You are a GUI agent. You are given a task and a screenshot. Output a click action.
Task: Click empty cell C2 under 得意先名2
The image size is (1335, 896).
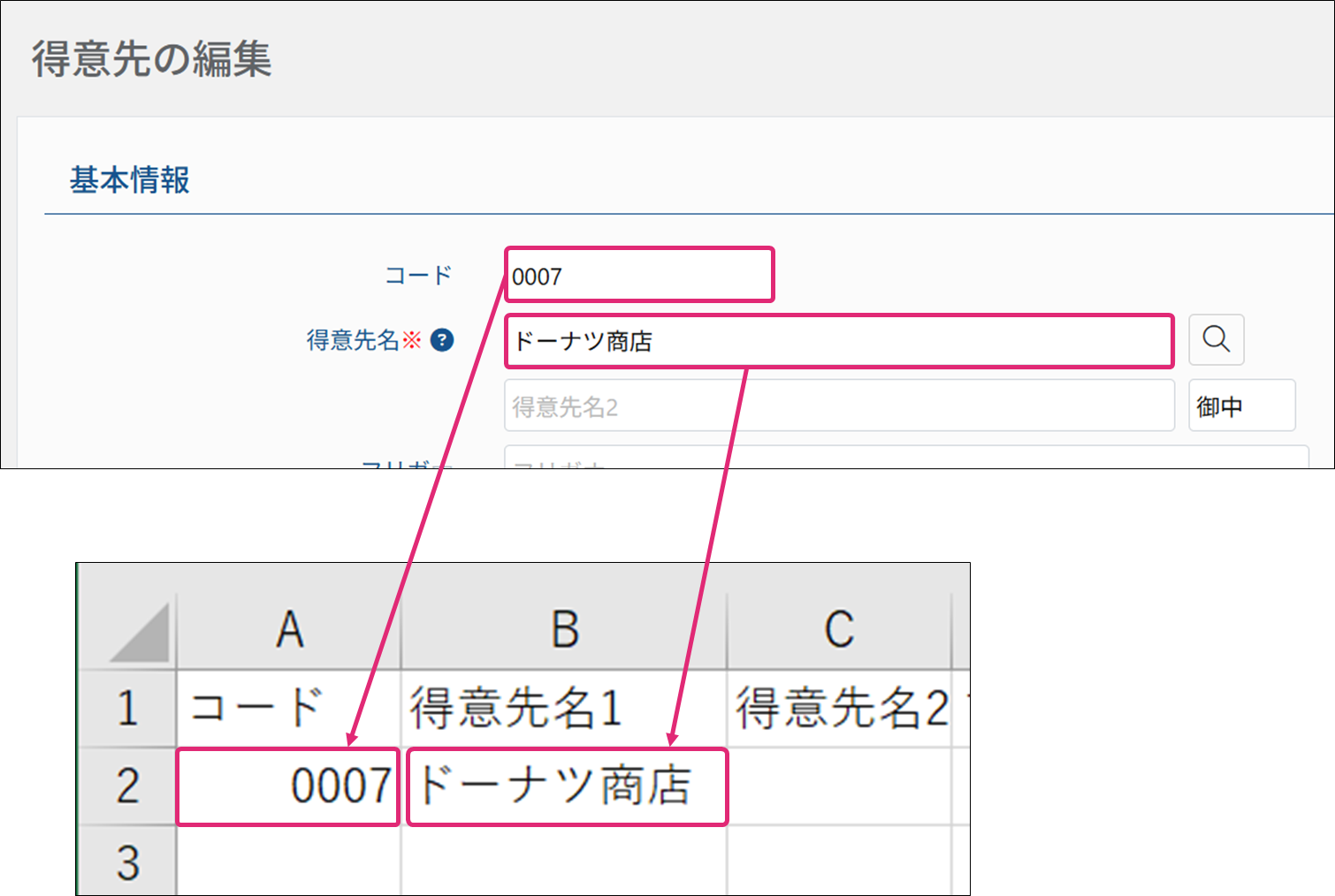(838, 786)
